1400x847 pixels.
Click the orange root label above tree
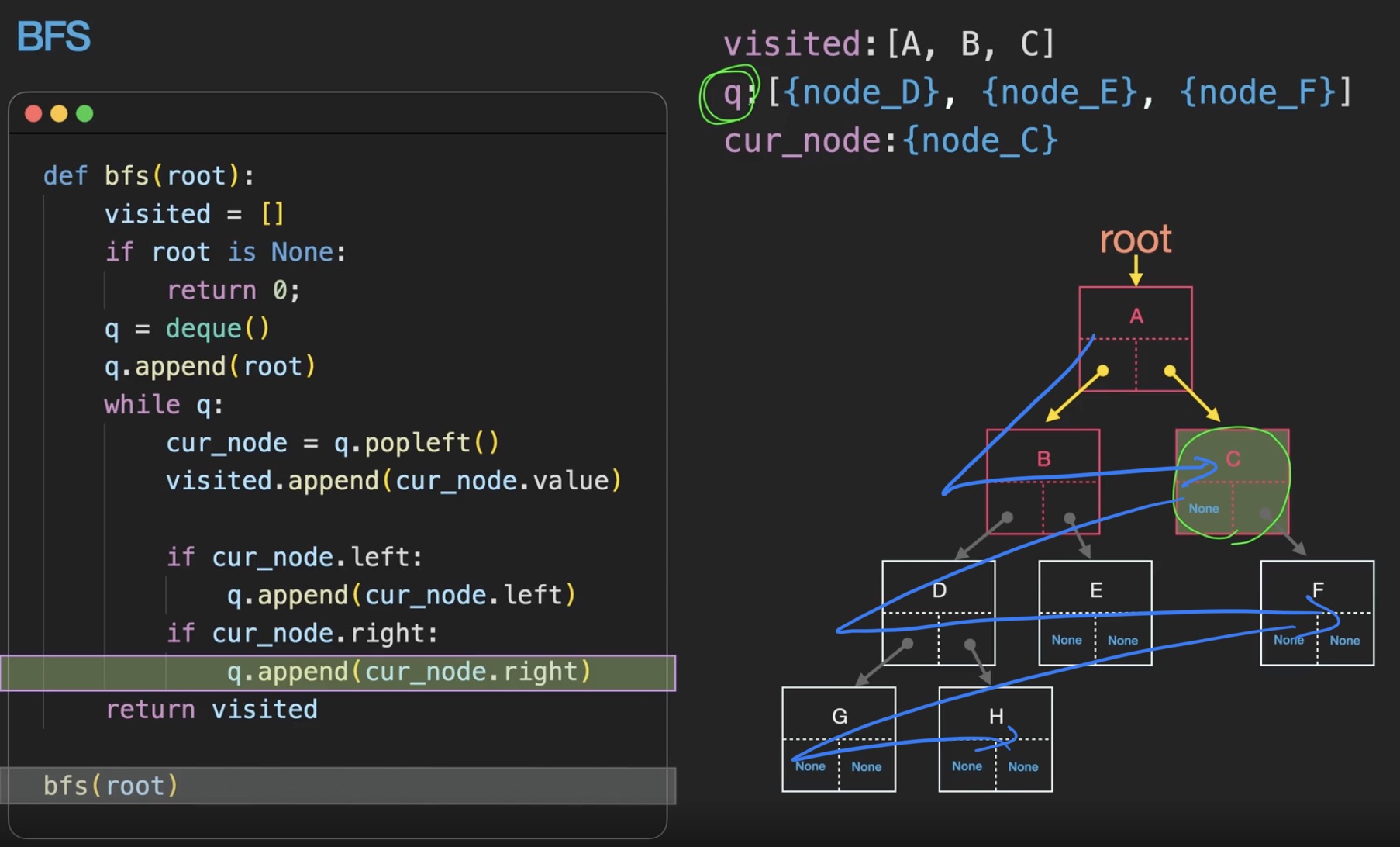coord(1136,240)
